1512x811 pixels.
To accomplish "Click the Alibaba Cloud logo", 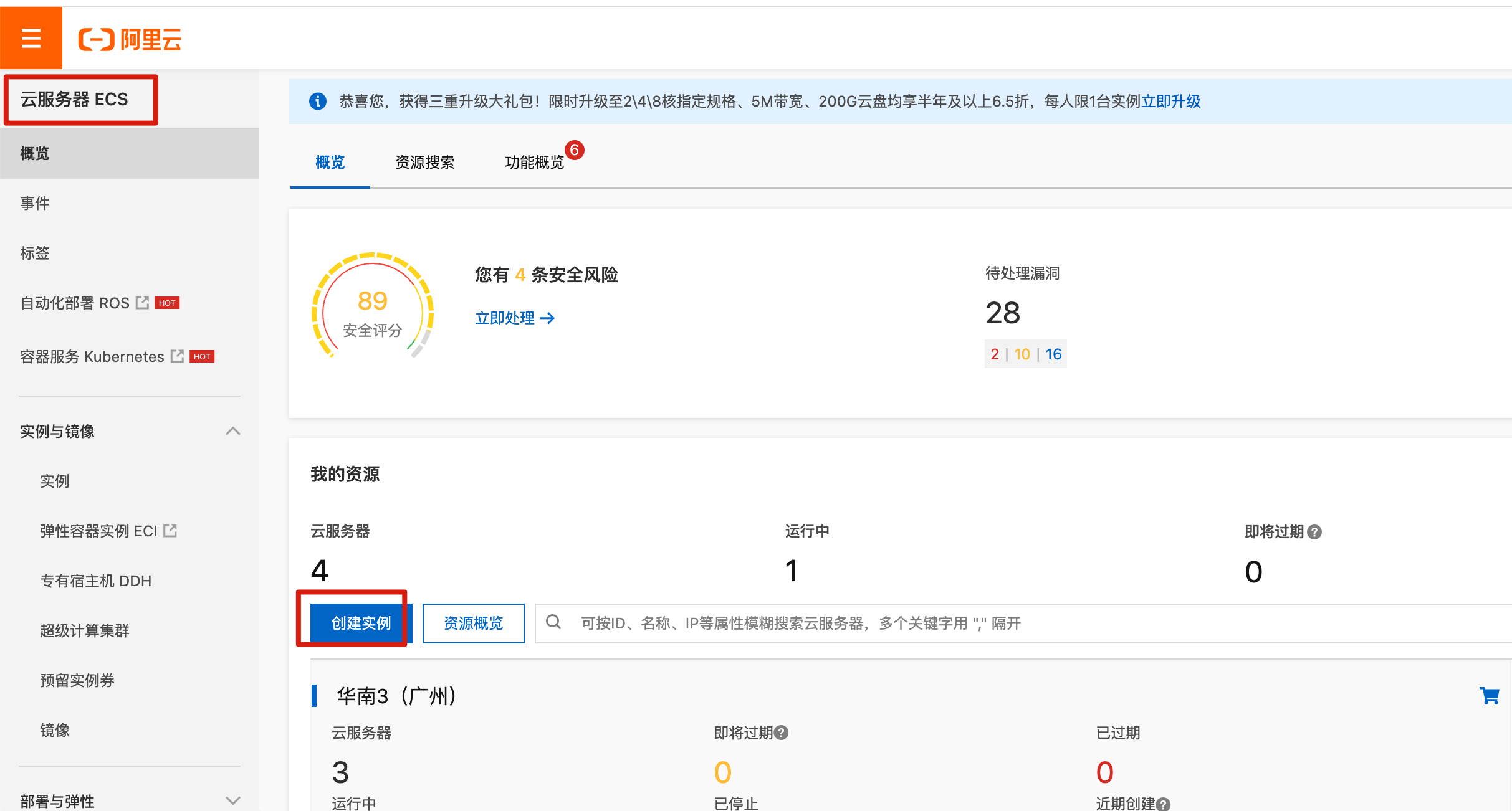I will [130, 40].
